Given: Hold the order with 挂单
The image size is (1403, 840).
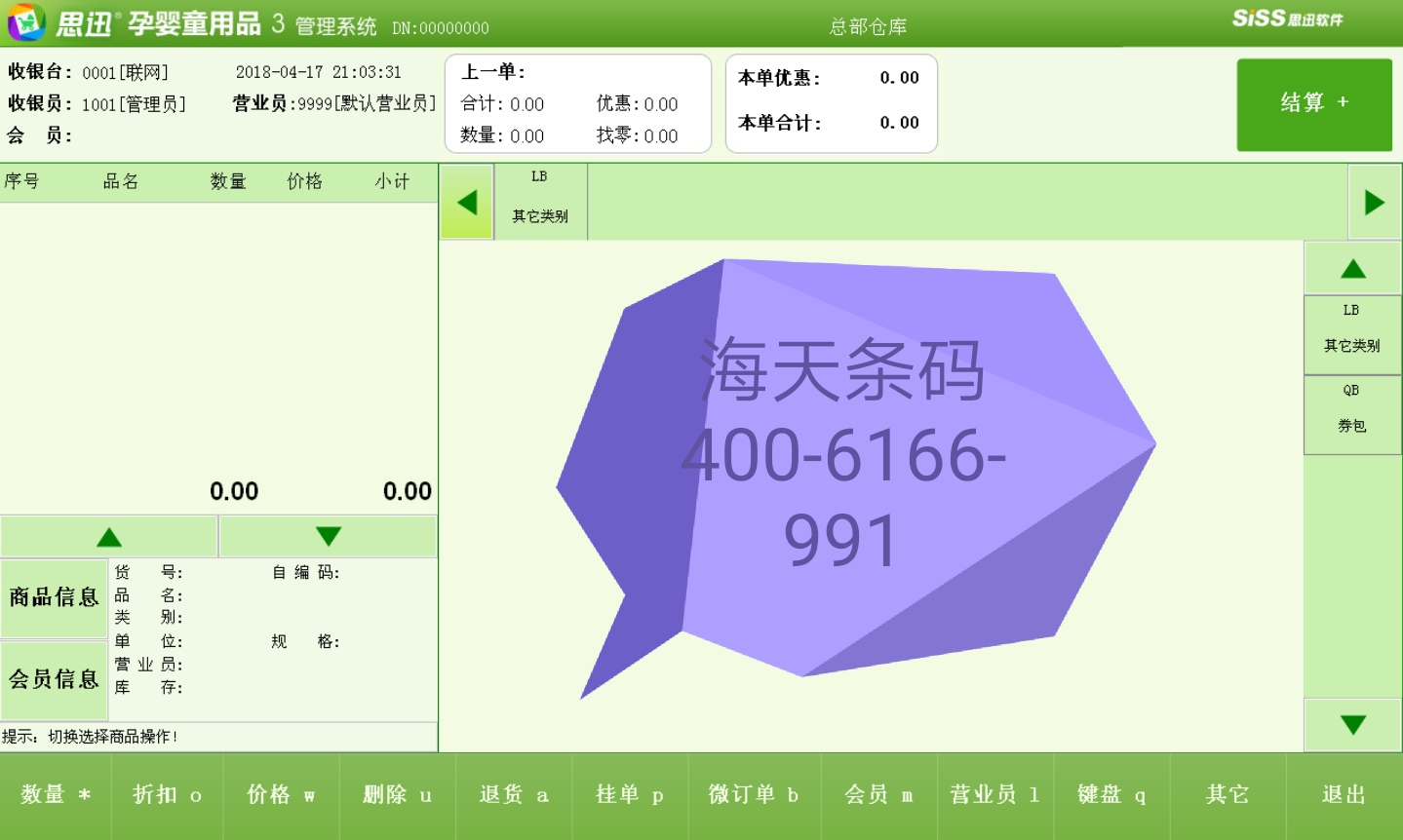Looking at the screenshot, I should [x=629, y=795].
